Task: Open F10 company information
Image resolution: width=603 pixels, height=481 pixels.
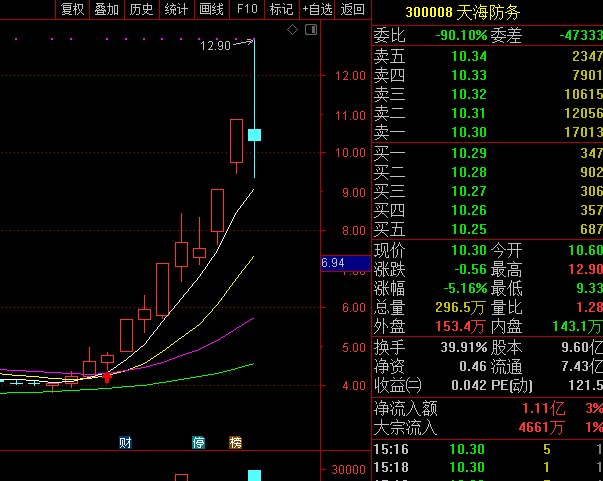Action: [246, 9]
